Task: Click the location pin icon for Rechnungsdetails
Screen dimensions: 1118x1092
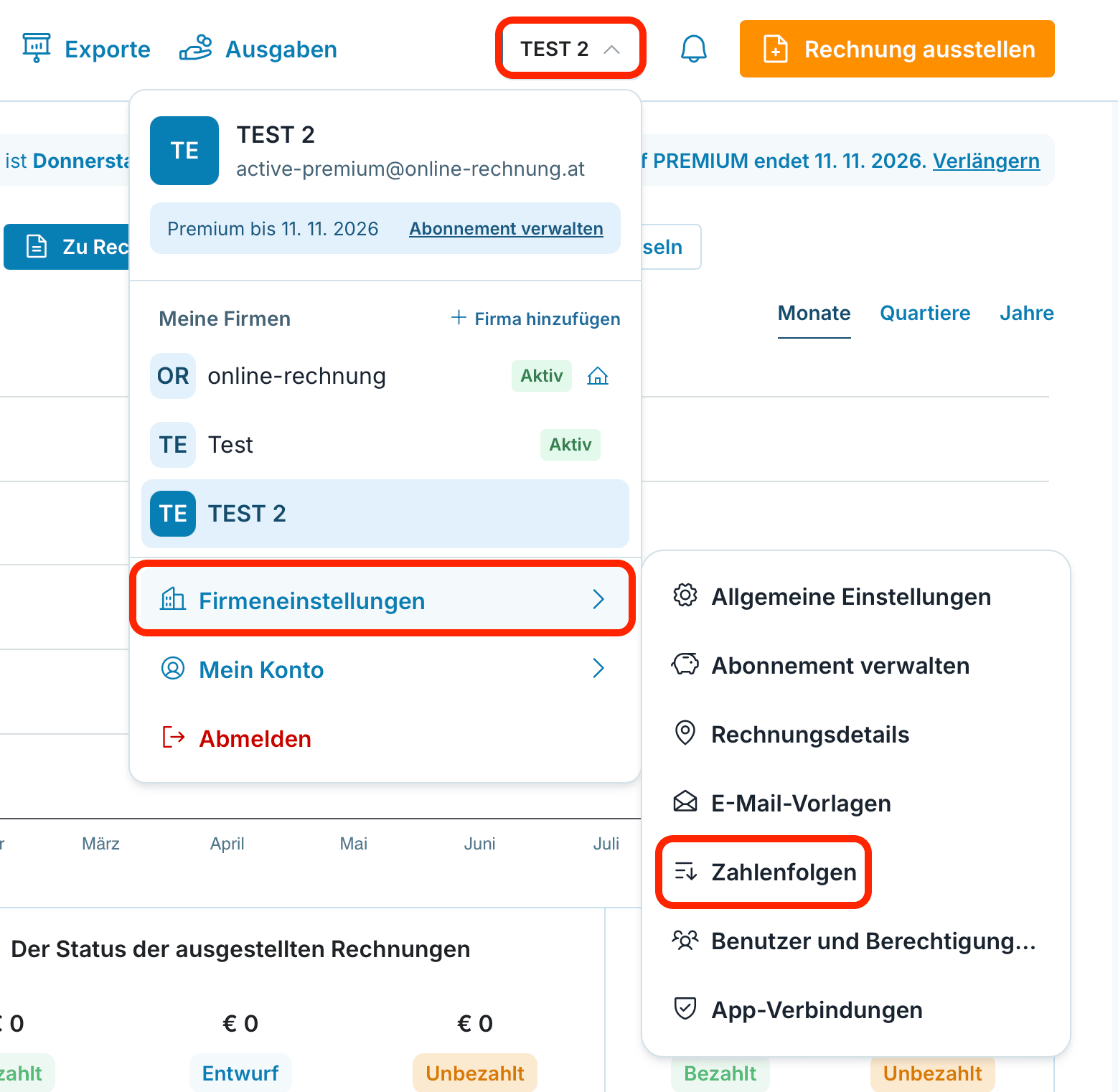Action: pos(685,733)
